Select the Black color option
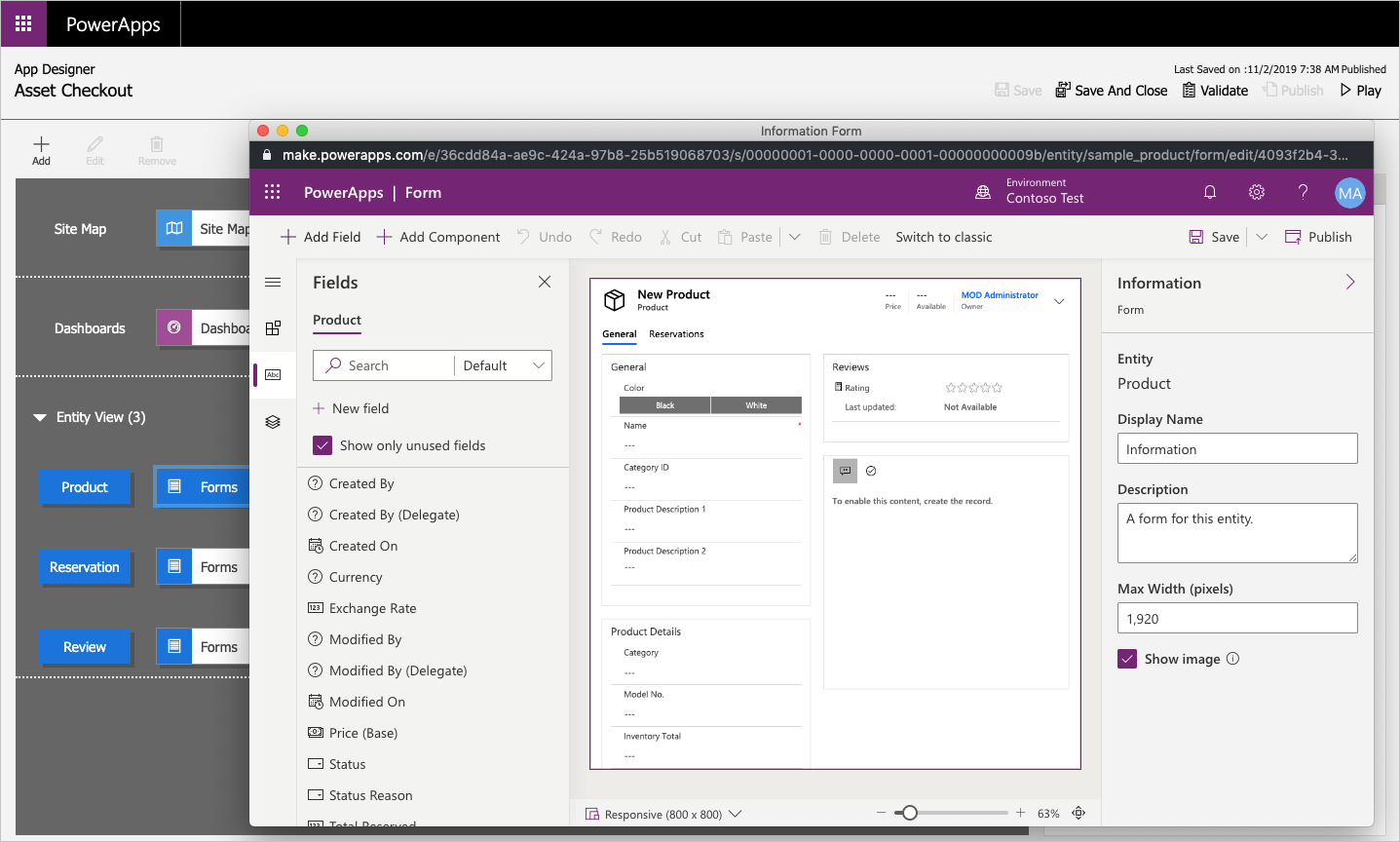 (x=664, y=405)
